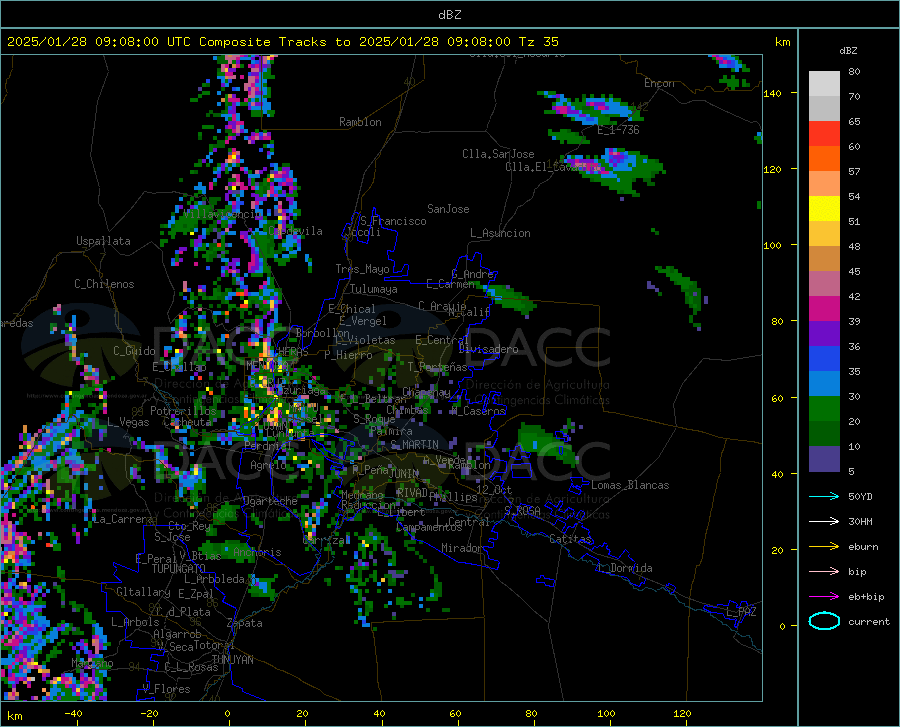Click the 'Potrerillos' map label
Screen dimensions: 900x727
183,411
